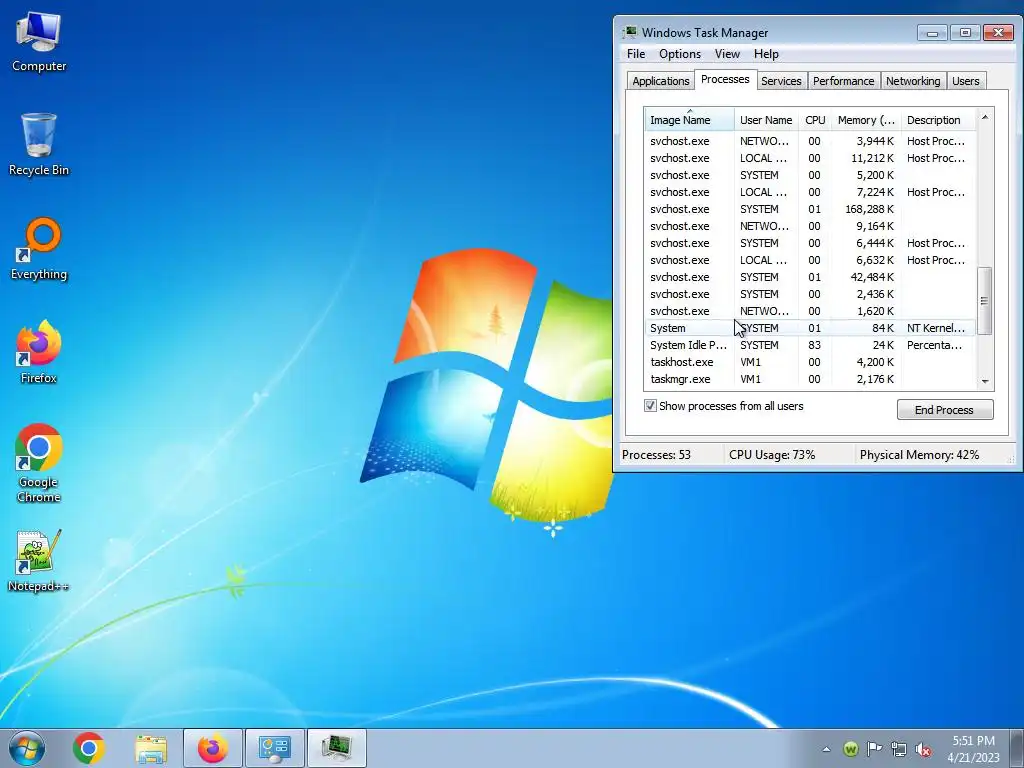Screen dimensions: 1024x768
Task: Show hidden tray icons arrow
Action: [826, 749]
